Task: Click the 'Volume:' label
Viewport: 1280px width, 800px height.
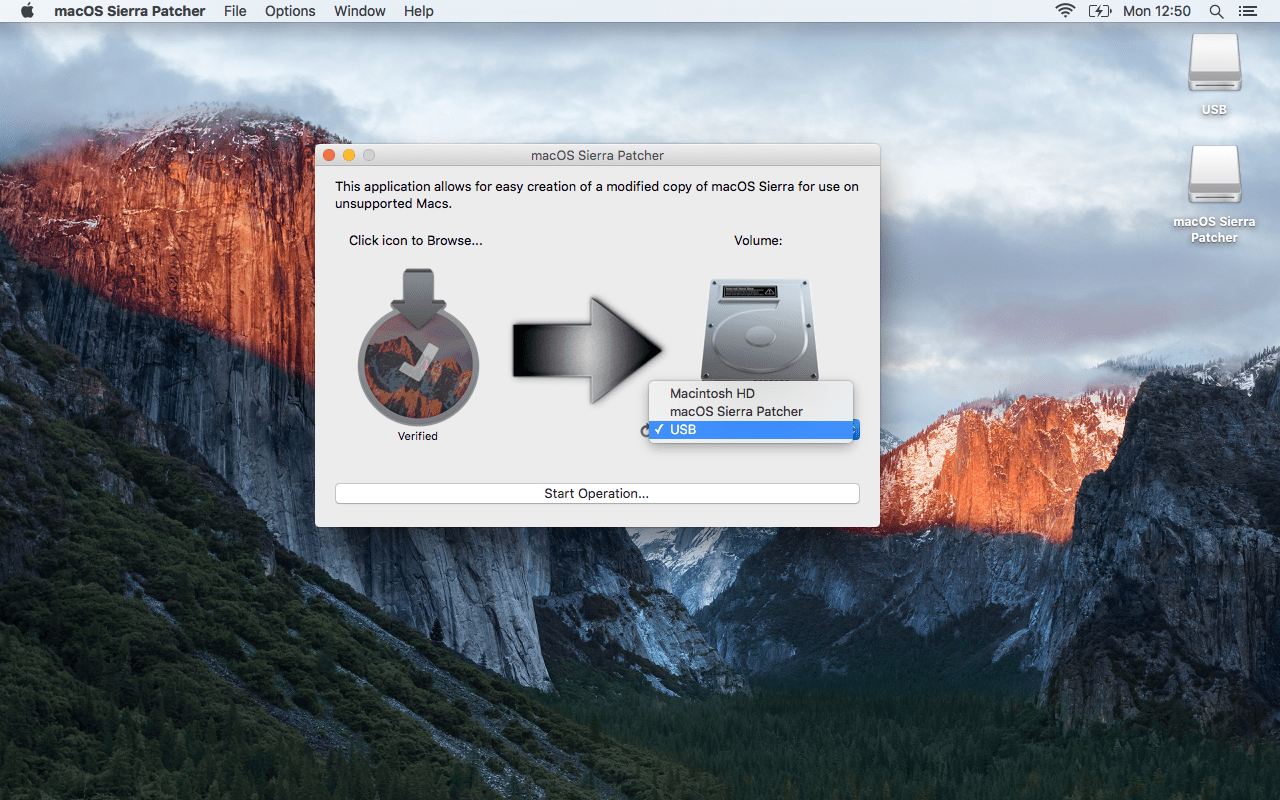Action: click(758, 240)
